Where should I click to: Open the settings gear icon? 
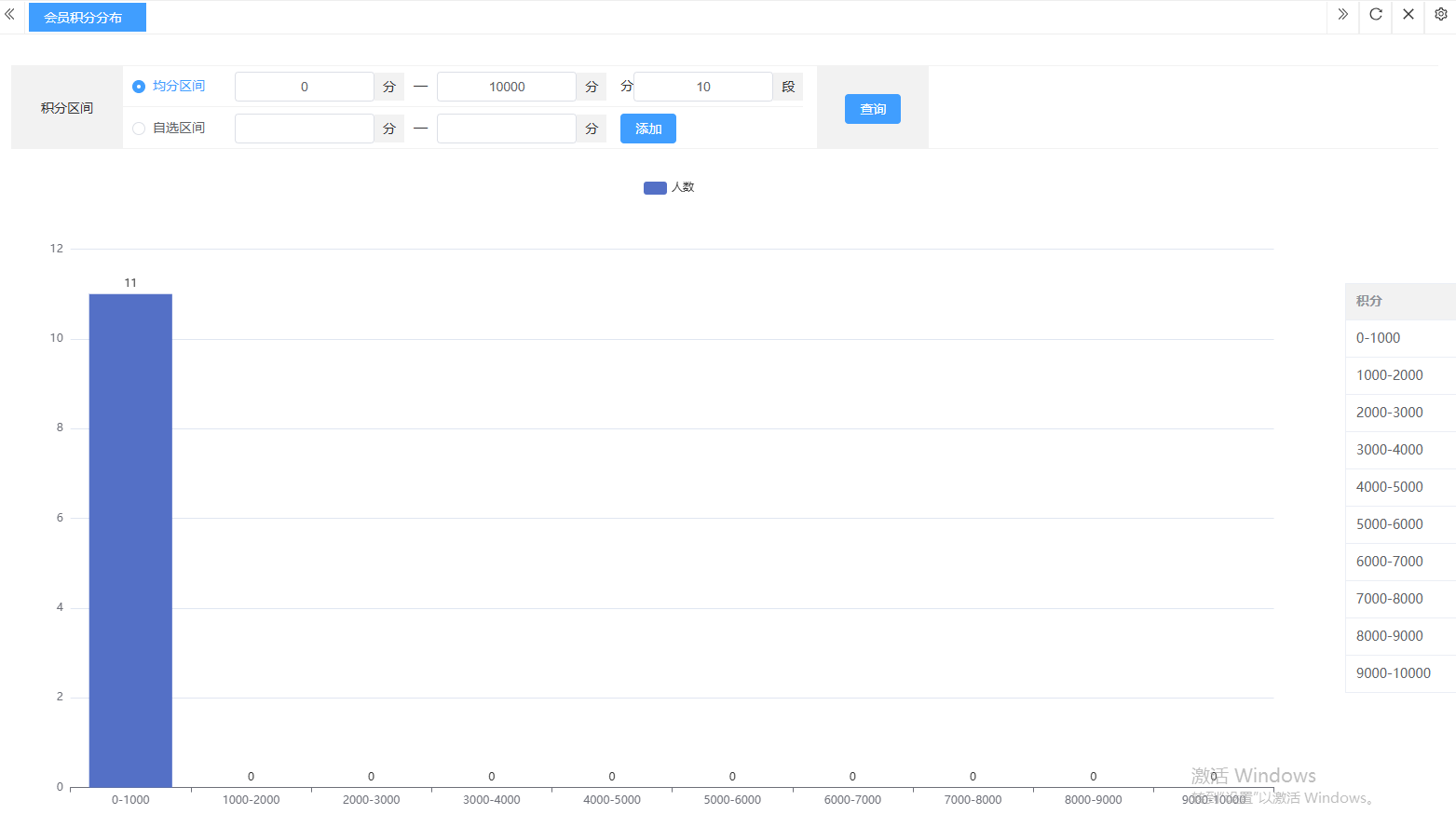point(1440,15)
